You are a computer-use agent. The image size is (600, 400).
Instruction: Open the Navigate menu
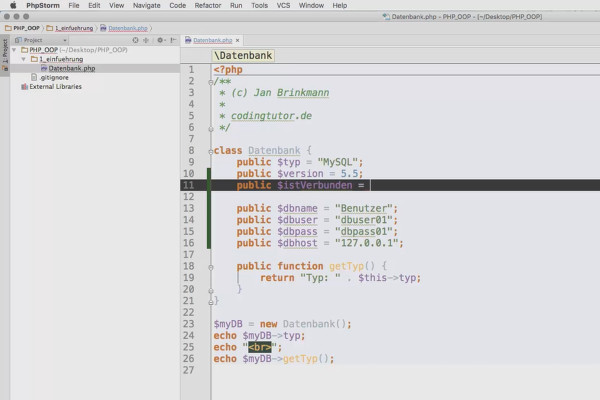(147, 5)
